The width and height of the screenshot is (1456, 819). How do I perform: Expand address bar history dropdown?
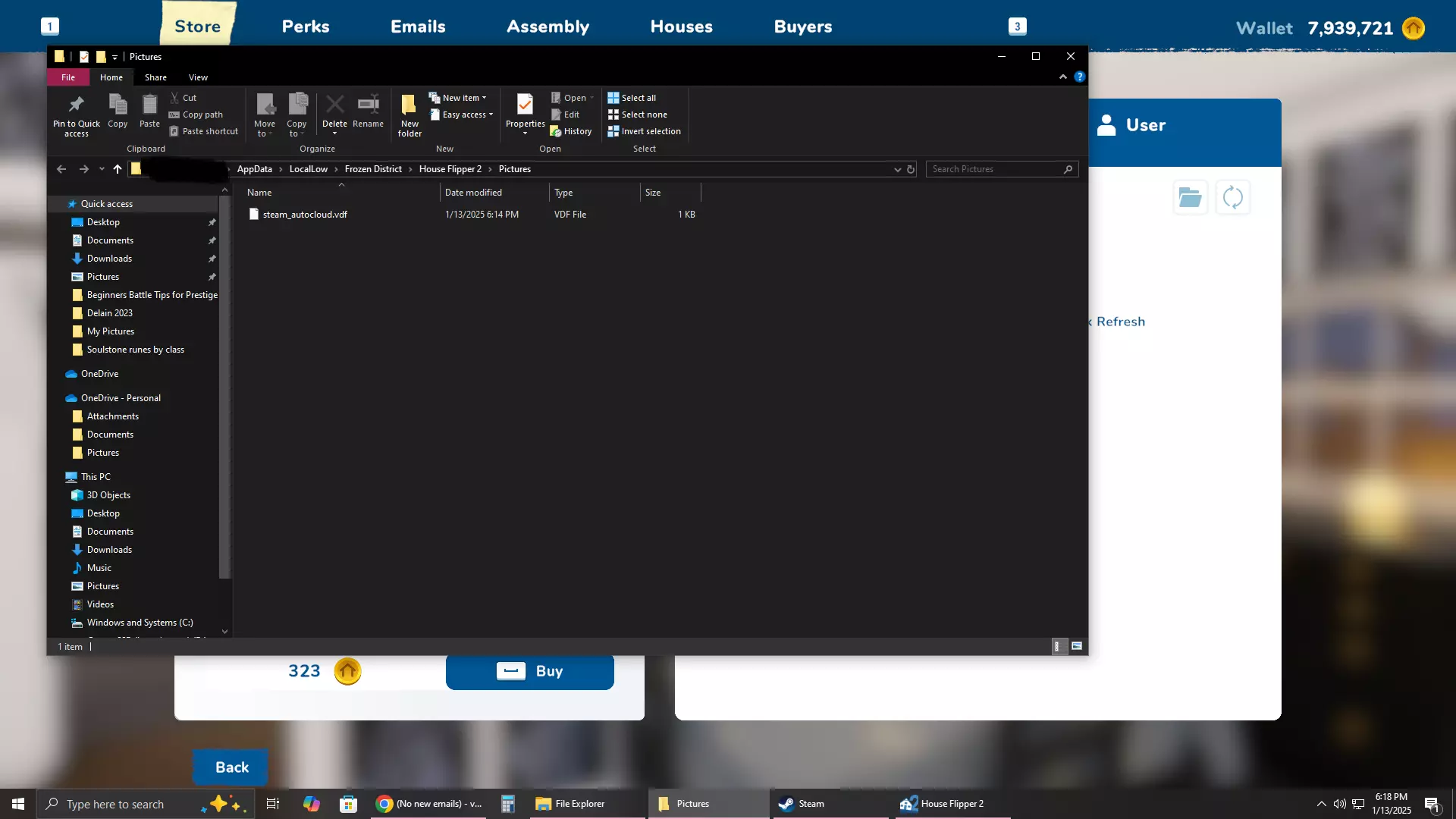[897, 169]
